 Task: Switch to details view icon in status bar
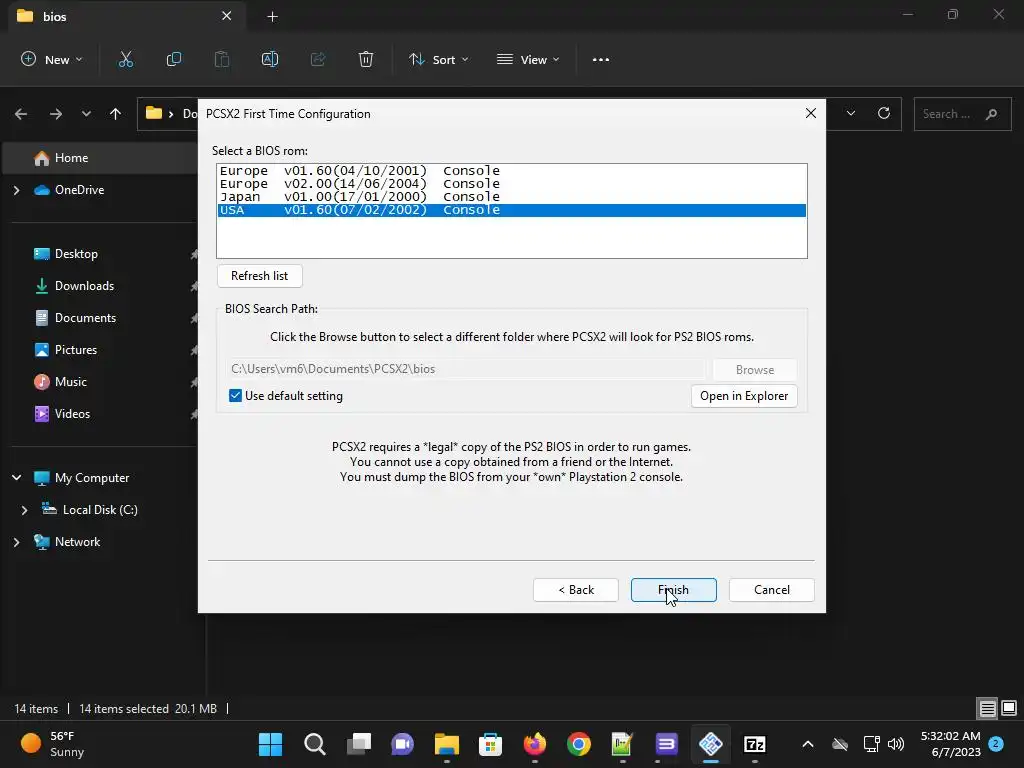(x=987, y=708)
